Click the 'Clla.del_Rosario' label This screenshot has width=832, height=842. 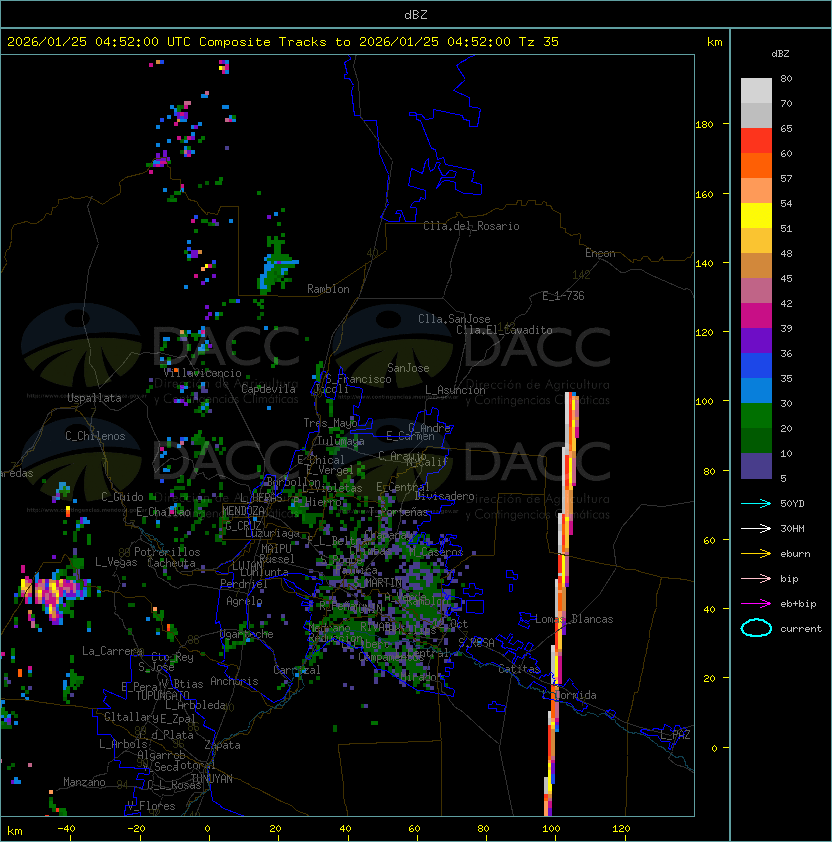471,226
